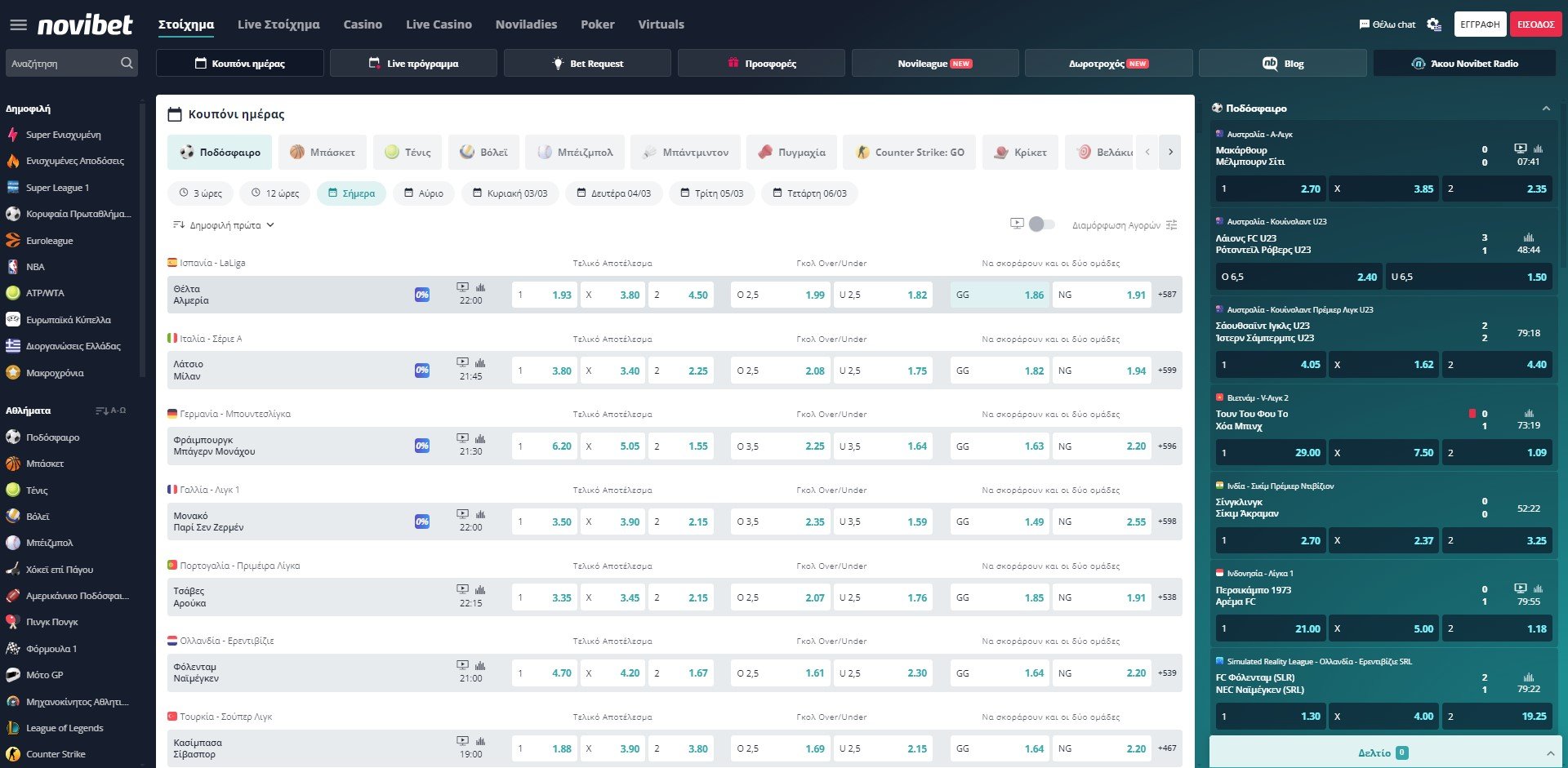
Task: Toggle the live streaming filter switch
Action: click(1040, 224)
